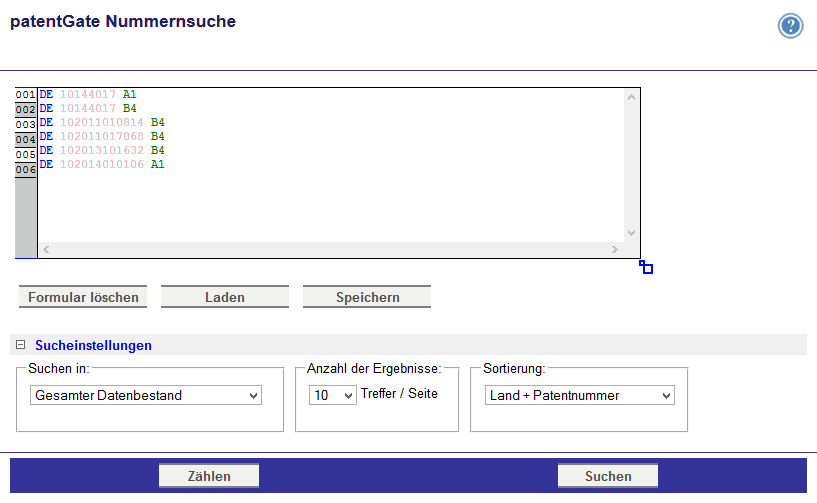Screen dimensions: 817x503
Task: Click the Anzahl der Ergebnisse: label
Action: pyautogui.click(x=374, y=369)
